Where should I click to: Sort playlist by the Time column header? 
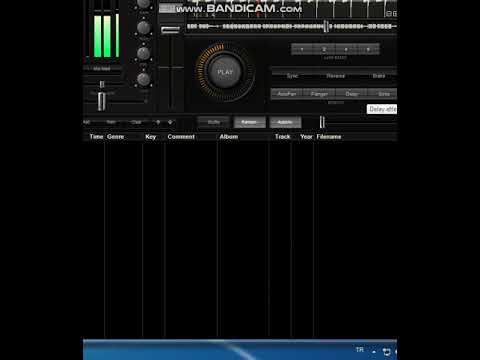[x=96, y=137]
